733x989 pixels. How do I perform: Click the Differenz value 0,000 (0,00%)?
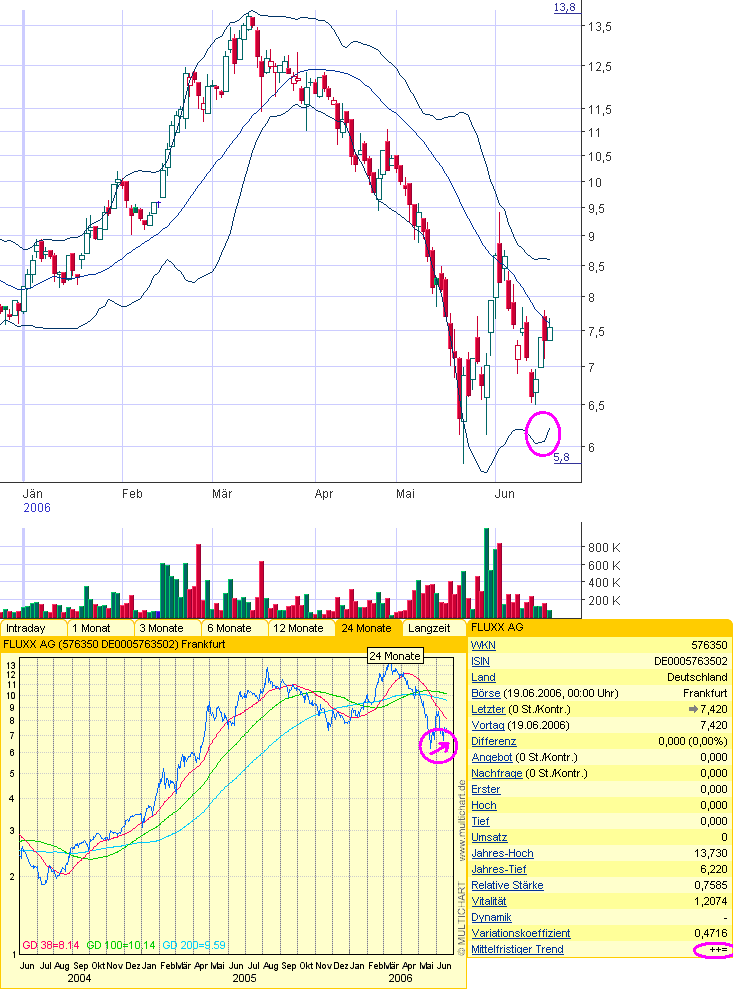693,741
